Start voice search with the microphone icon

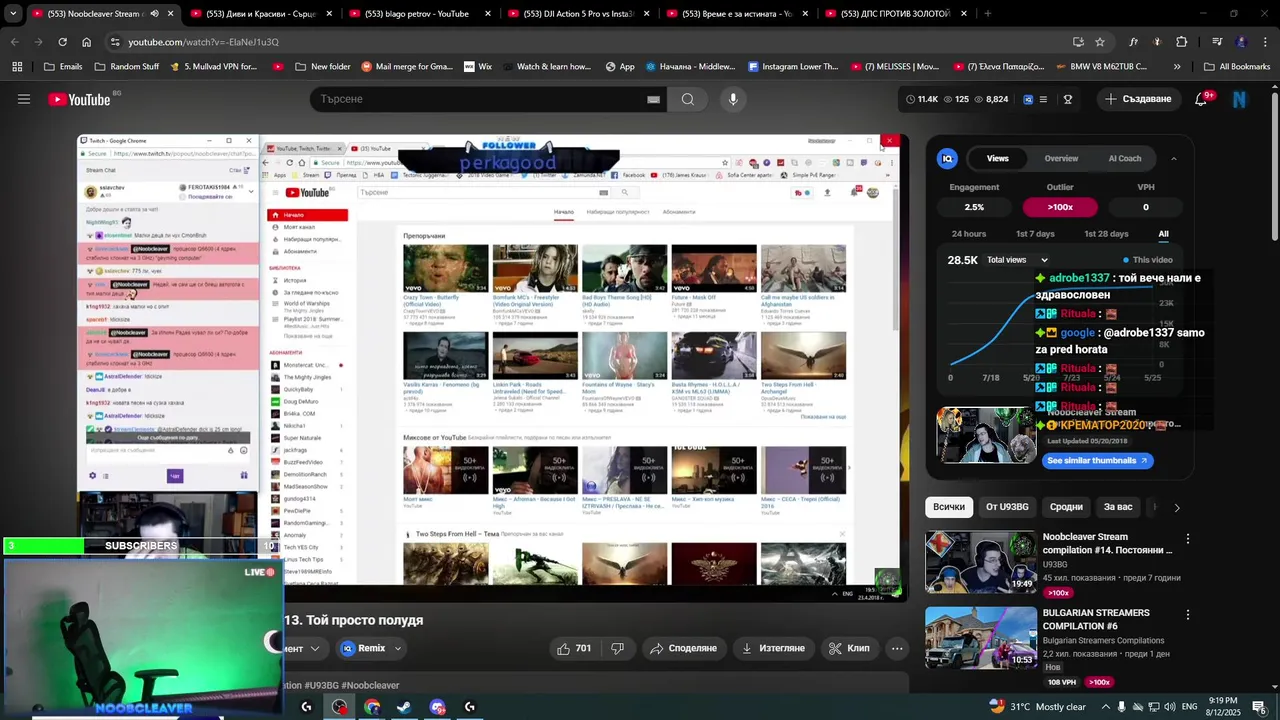pos(733,99)
